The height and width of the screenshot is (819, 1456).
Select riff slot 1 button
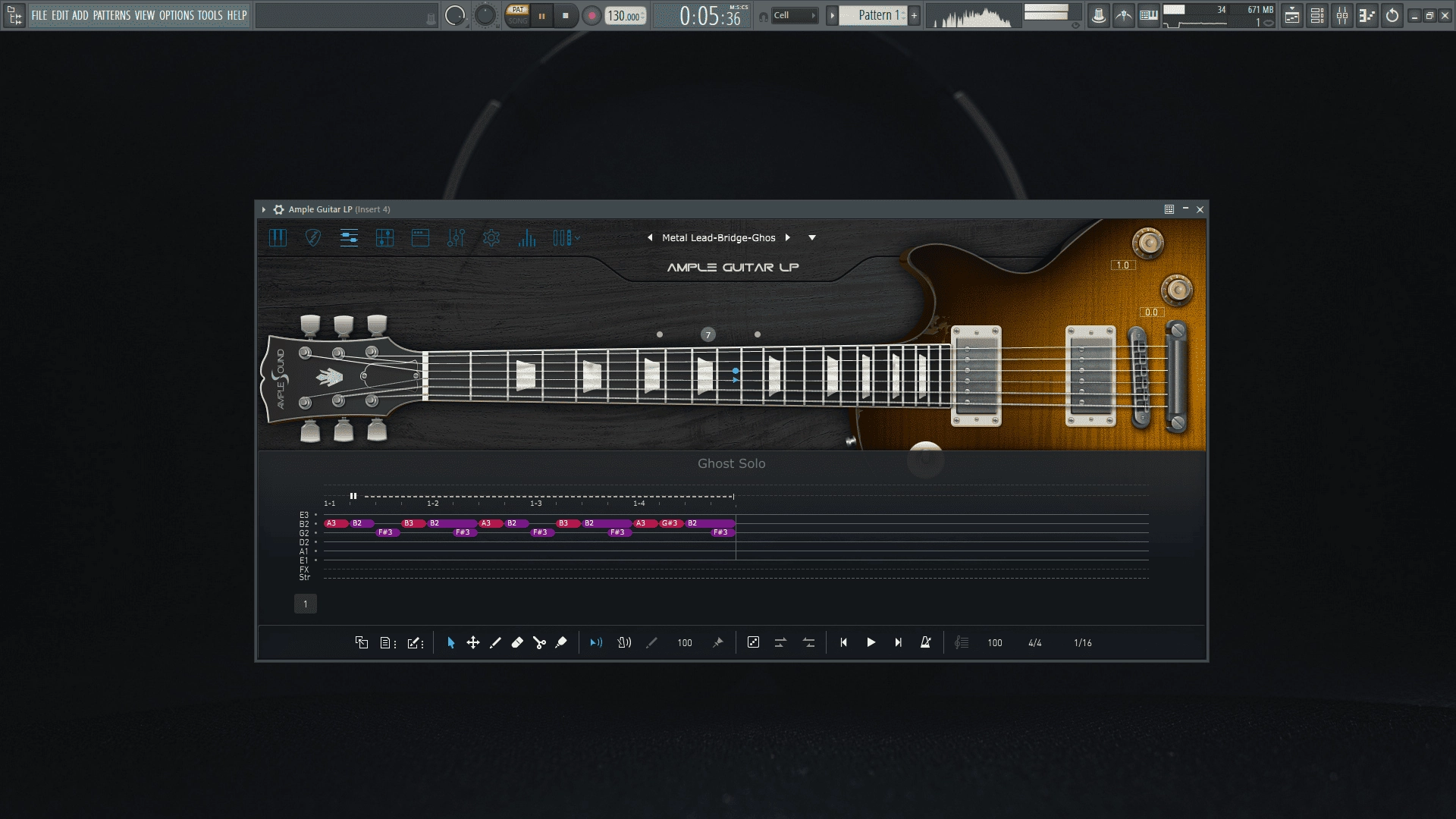click(306, 604)
